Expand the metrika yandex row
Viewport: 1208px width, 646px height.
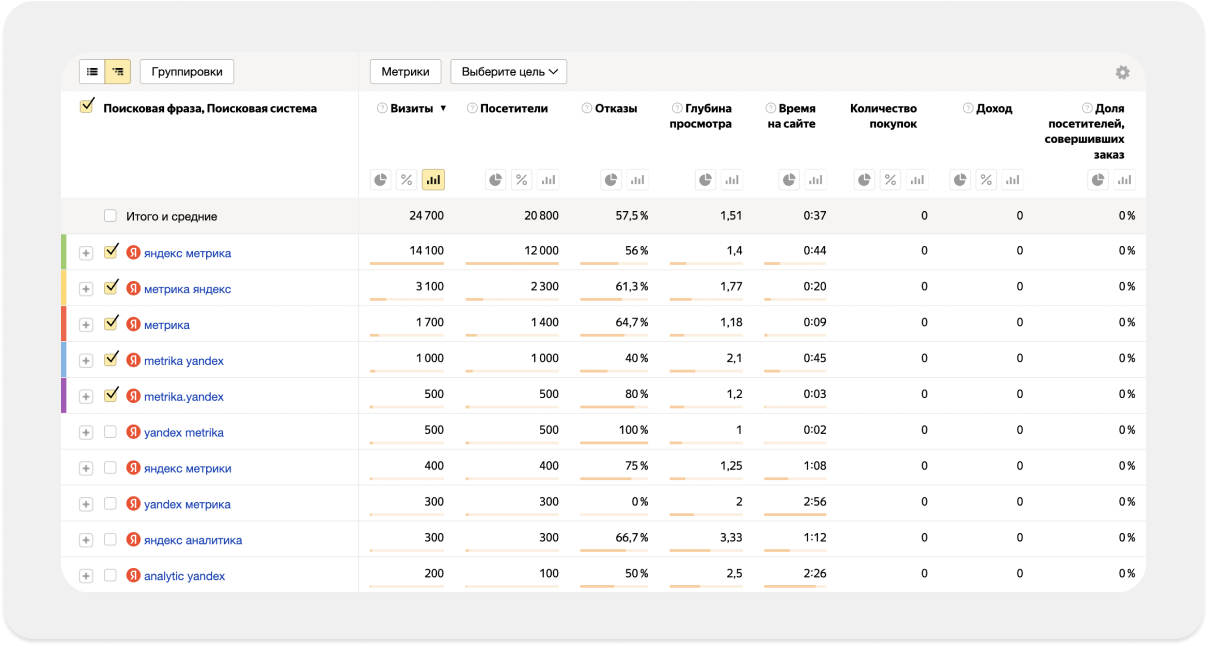pos(85,361)
